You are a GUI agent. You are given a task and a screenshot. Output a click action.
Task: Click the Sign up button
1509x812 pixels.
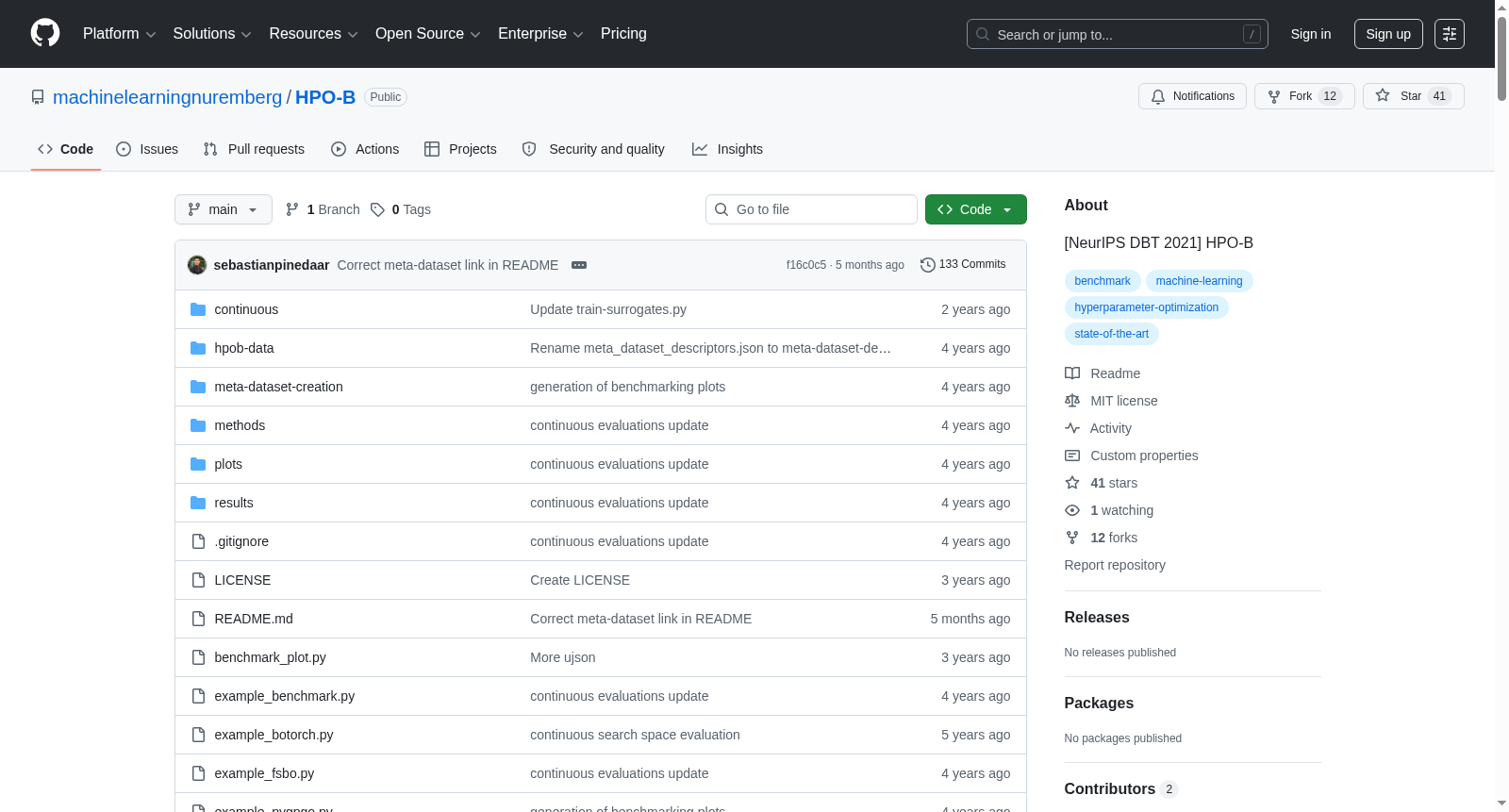click(x=1388, y=34)
